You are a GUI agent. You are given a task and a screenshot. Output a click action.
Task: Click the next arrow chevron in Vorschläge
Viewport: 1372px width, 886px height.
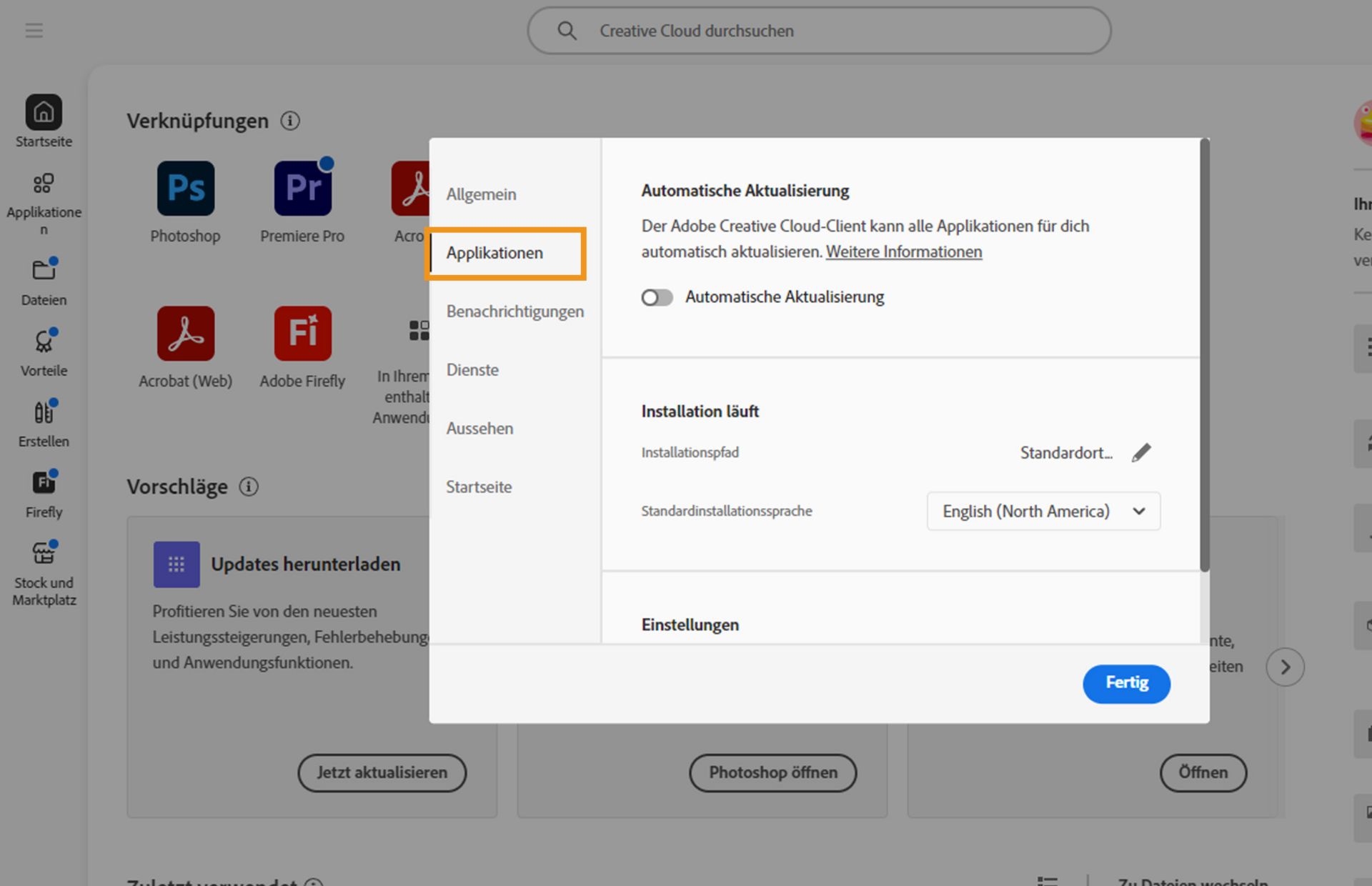click(x=1284, y=667)
